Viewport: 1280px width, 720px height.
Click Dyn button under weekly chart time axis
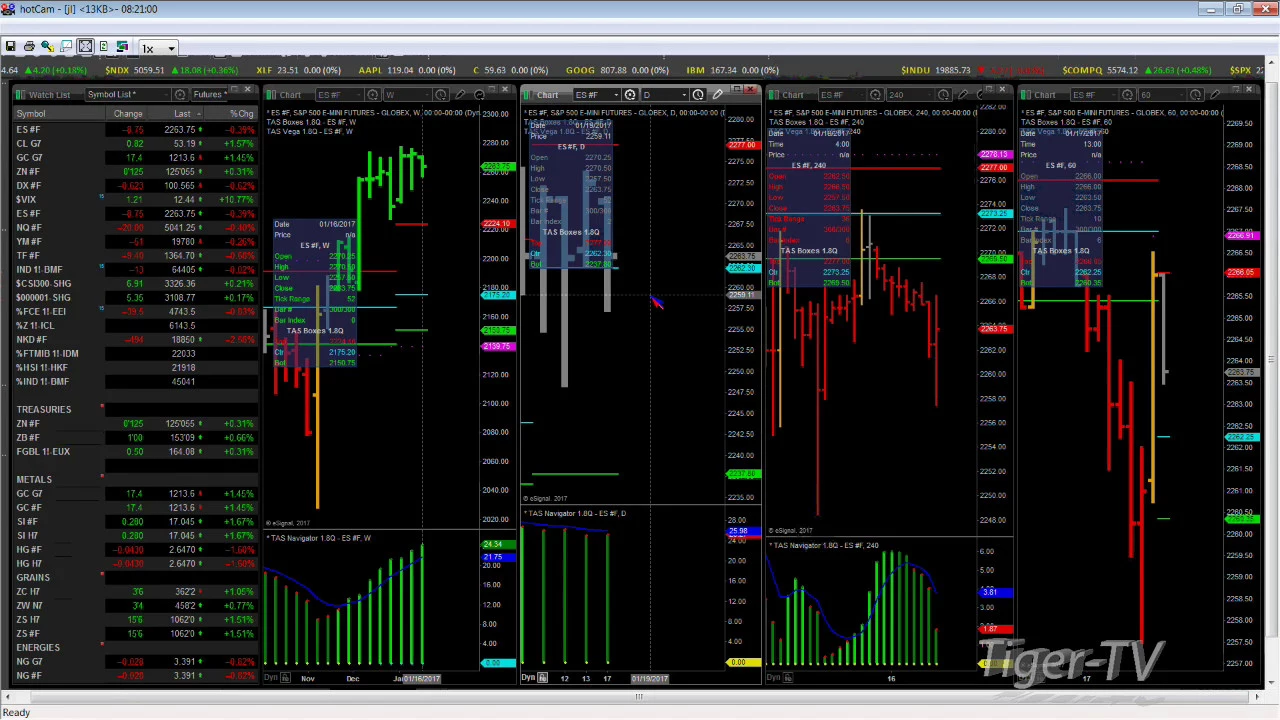[271, 679]
